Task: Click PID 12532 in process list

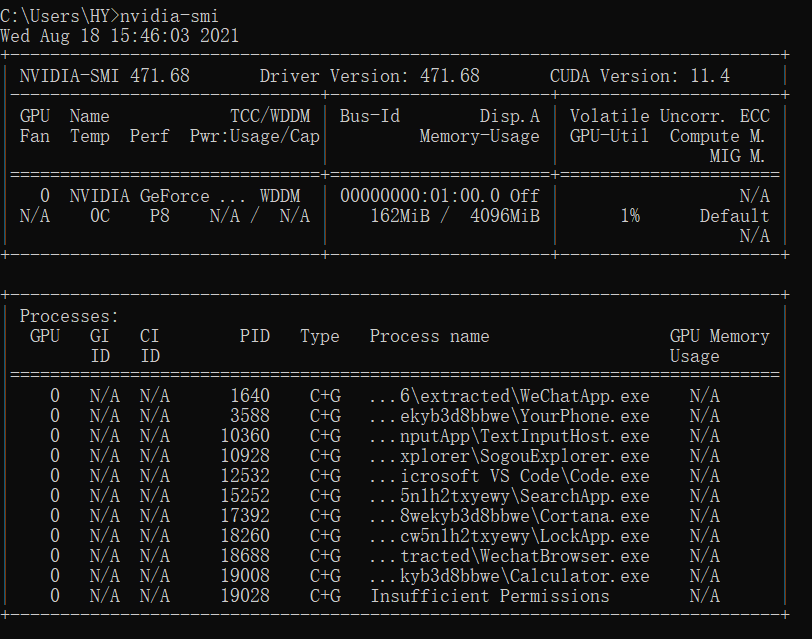Action: [x=245, y=476]
